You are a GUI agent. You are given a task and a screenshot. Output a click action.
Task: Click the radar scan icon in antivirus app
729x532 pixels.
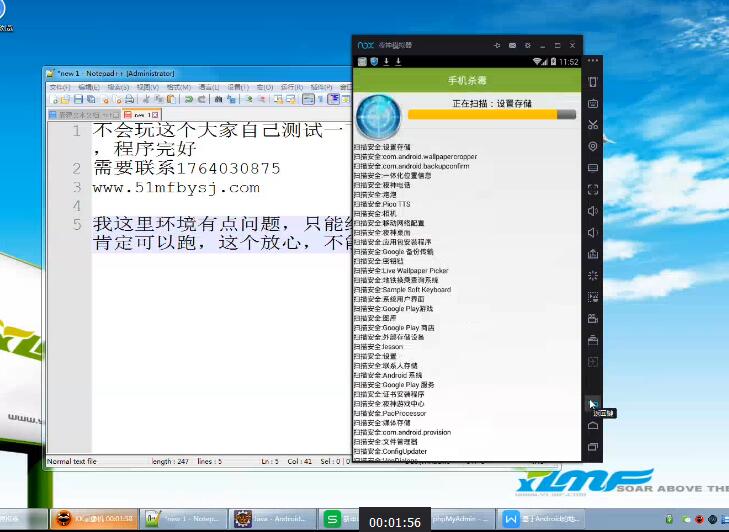pyautogui.click(x=378, y=117)
